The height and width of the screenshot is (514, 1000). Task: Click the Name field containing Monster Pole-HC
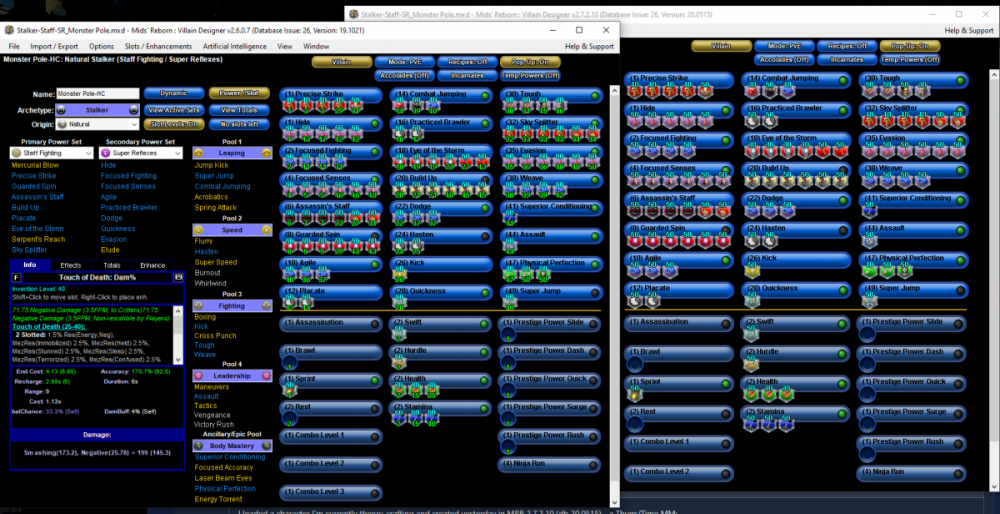(x=97, y=94)
